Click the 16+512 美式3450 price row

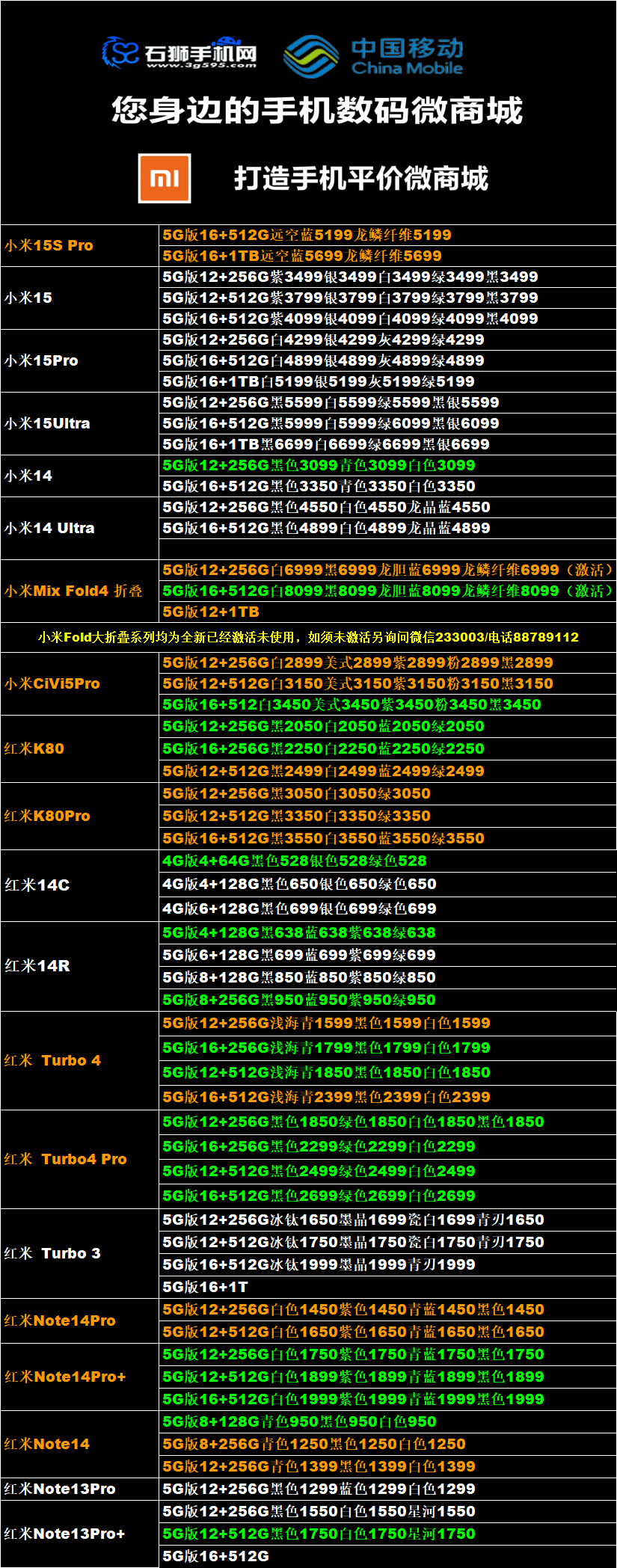click(x=388, y=704)
